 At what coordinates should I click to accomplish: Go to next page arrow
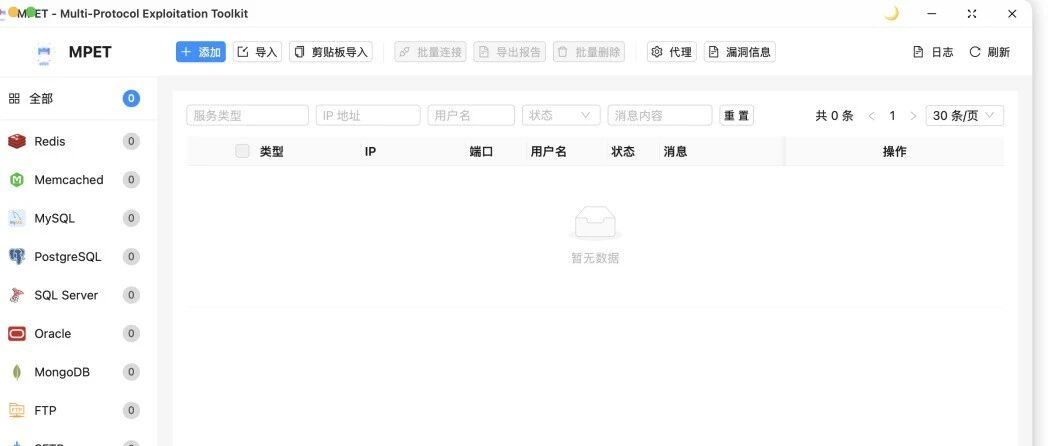click(x=913, y=116)
